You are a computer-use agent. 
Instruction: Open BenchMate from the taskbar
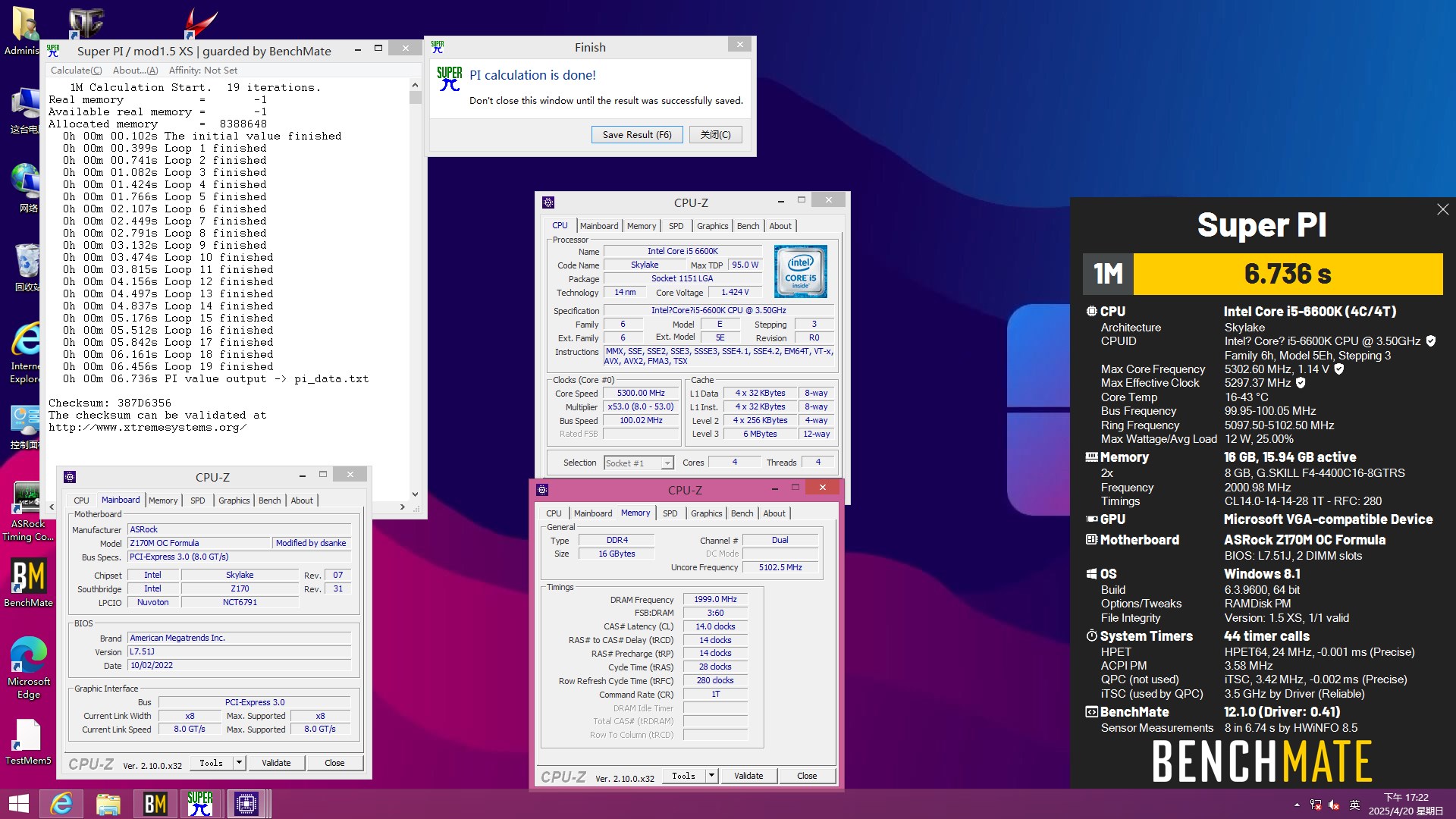point(155,803)
